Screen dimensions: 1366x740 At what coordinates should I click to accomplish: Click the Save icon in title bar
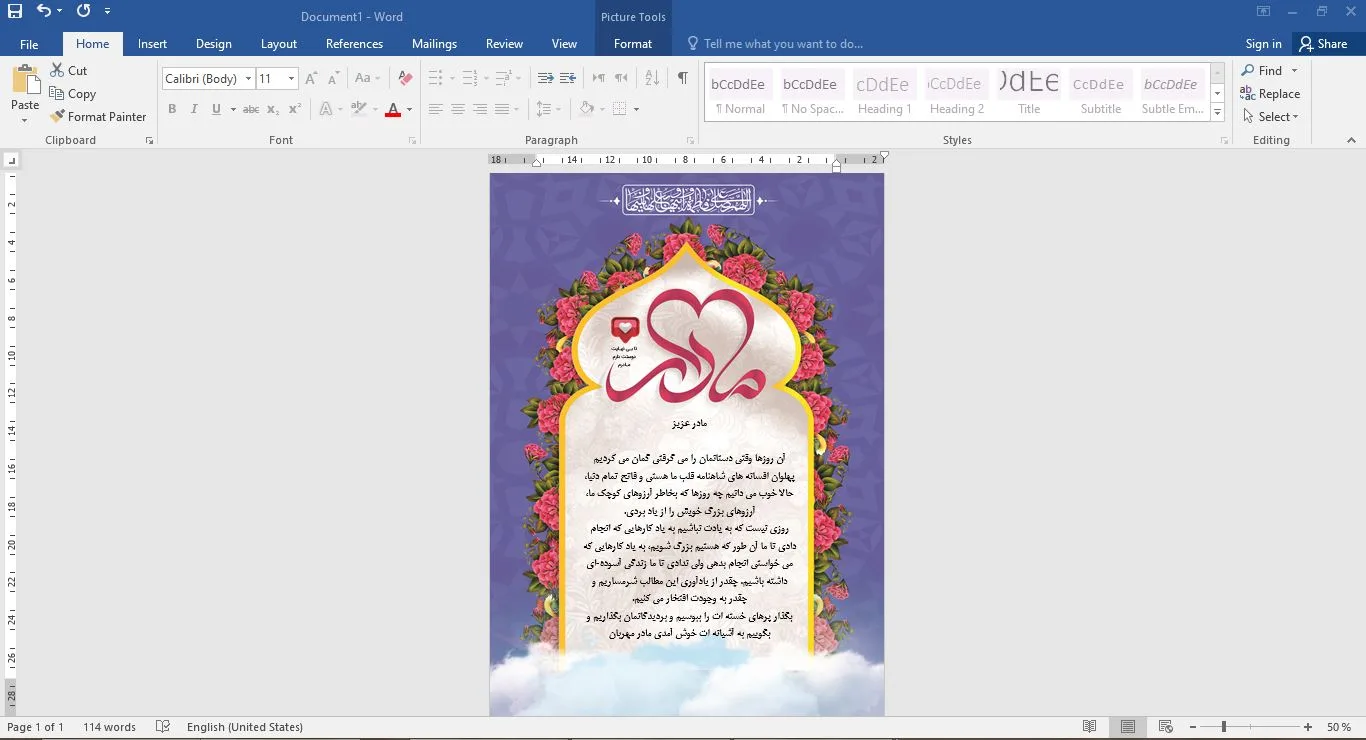[15, 12]
